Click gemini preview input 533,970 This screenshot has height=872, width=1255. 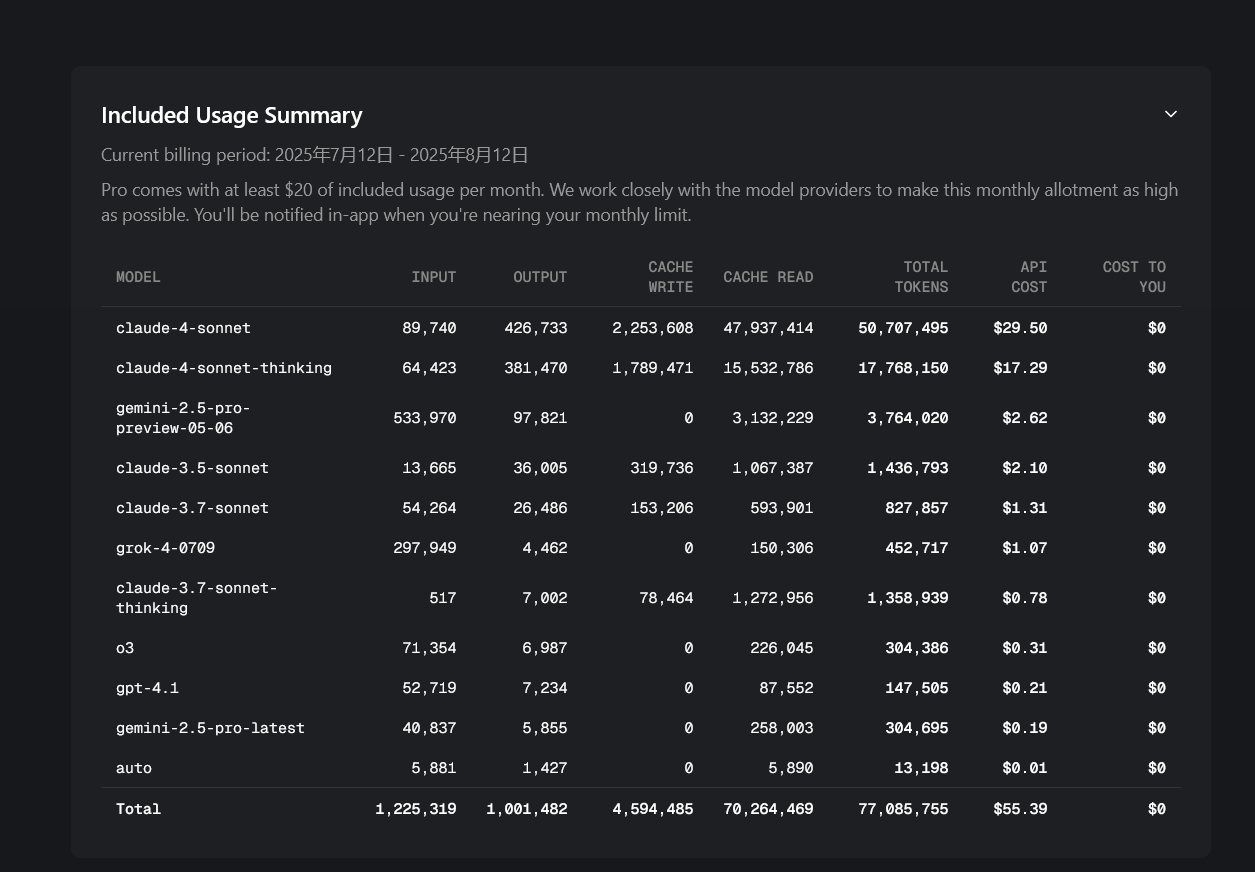point(425,418)
